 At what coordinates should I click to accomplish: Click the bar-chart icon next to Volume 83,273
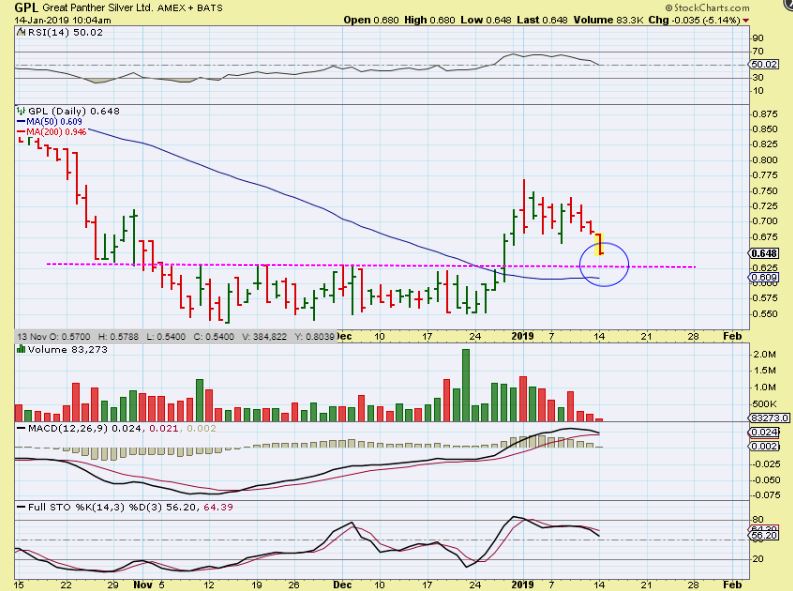21,349
